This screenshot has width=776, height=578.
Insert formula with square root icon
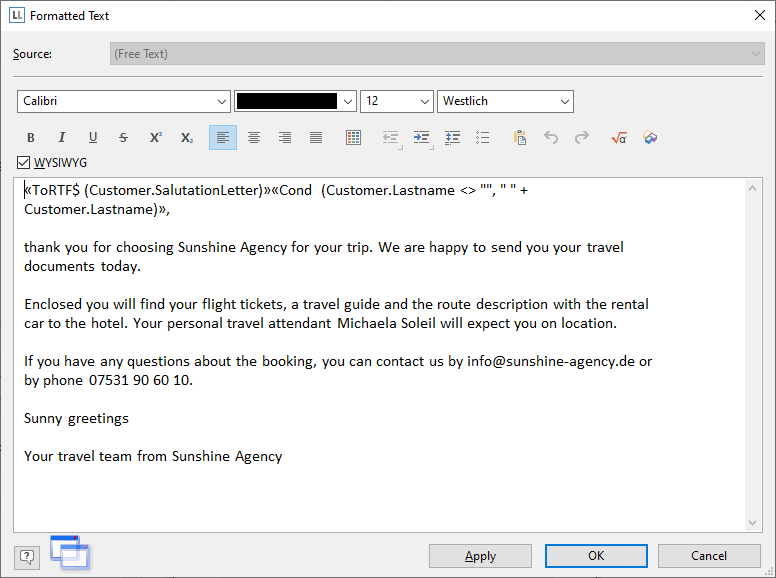point(618,138)
